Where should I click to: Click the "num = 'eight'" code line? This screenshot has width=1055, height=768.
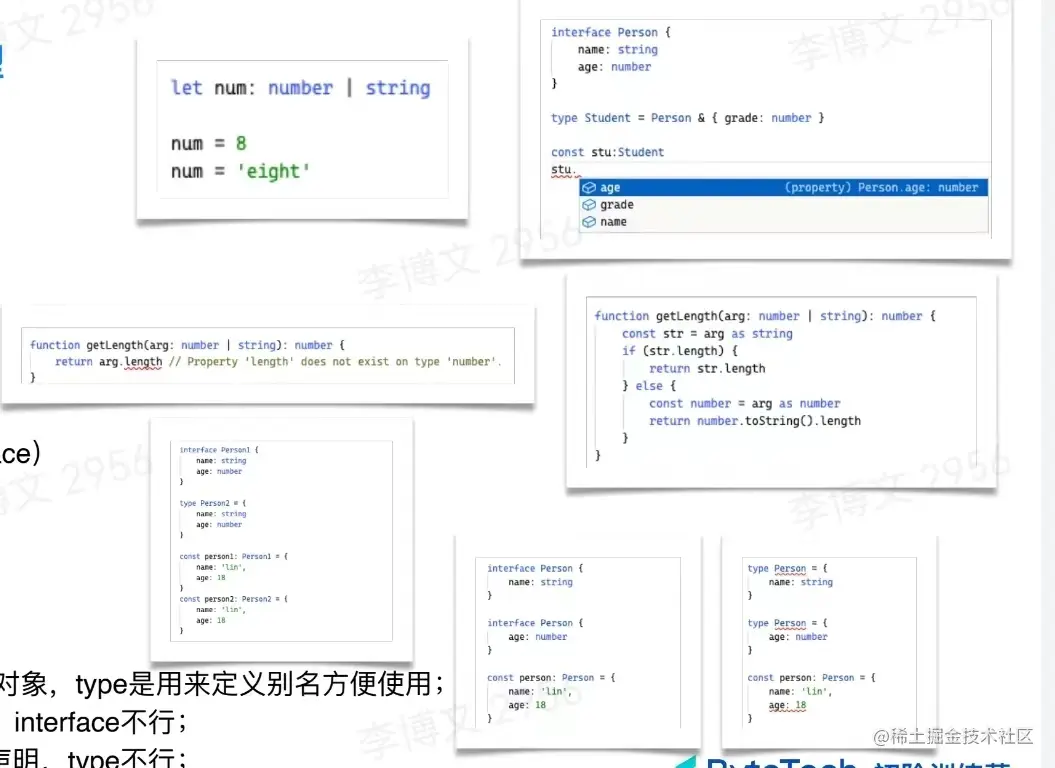240,171
